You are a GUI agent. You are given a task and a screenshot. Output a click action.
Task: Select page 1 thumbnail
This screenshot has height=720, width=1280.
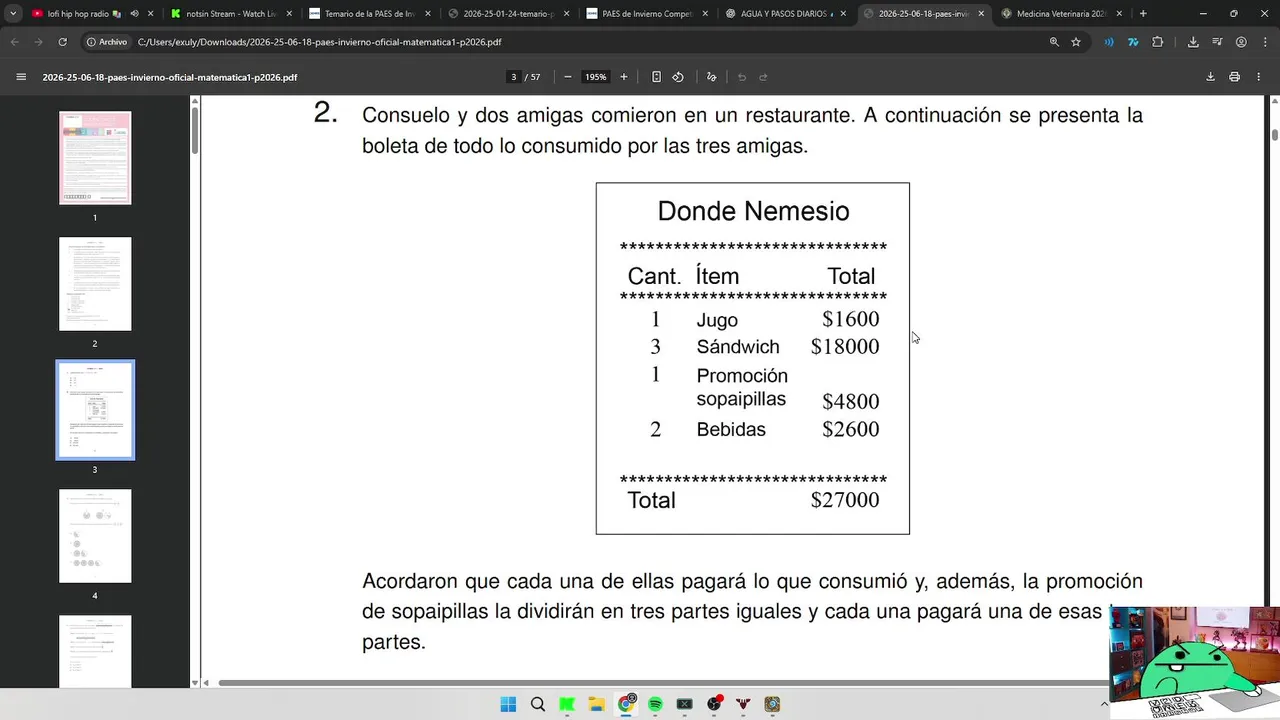(x=95, y=158)
